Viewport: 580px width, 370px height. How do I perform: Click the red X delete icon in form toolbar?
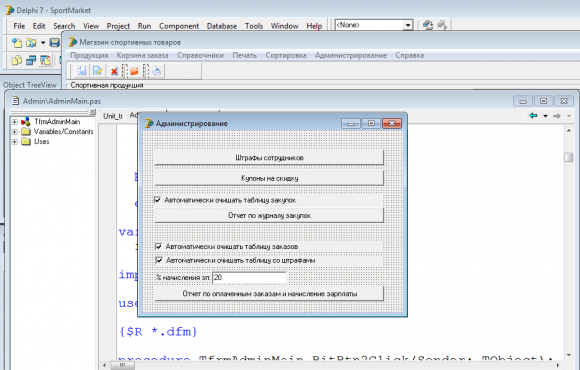(x=114, y=71)
